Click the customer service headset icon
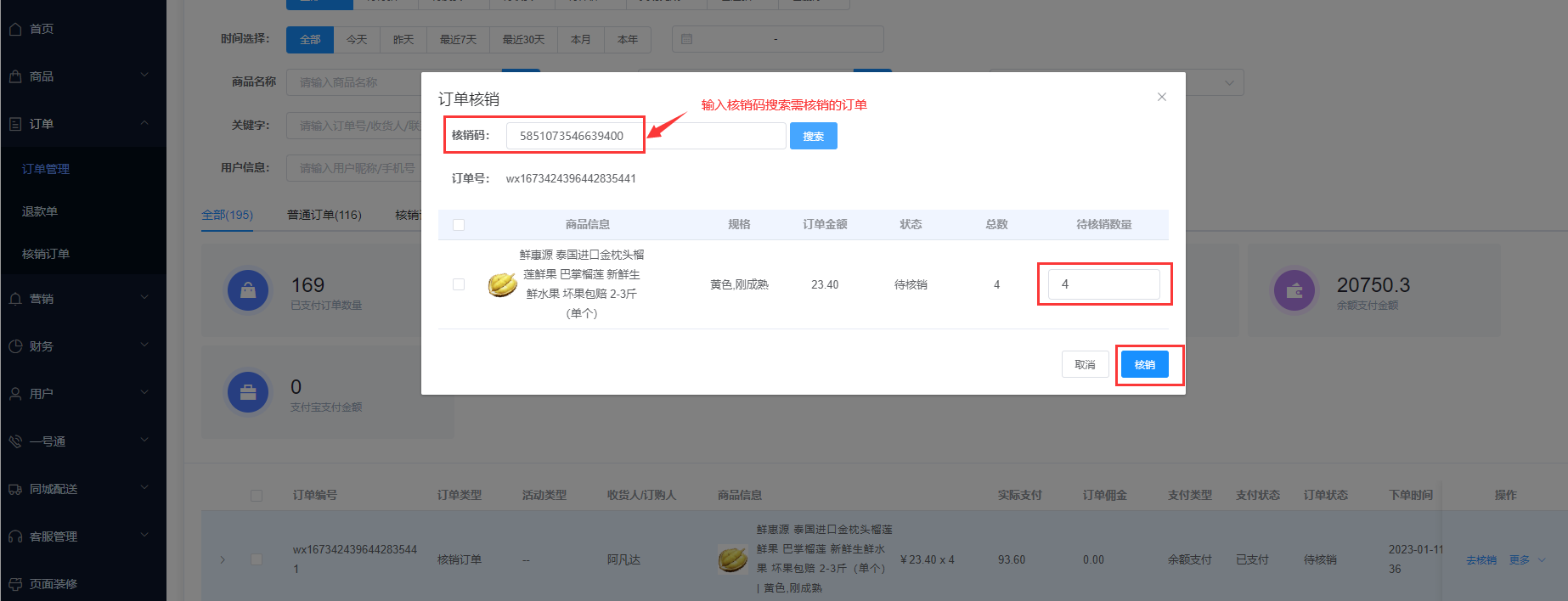This screenshot has height=601, width=1568. [15, 536]
